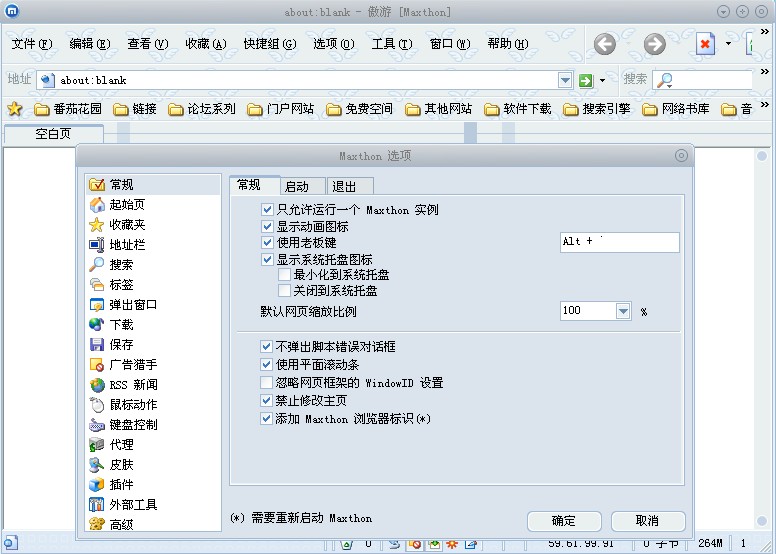
Task: Expand the search bar overflow chevron
Action: pyautogui.click(x=765, y=72)
